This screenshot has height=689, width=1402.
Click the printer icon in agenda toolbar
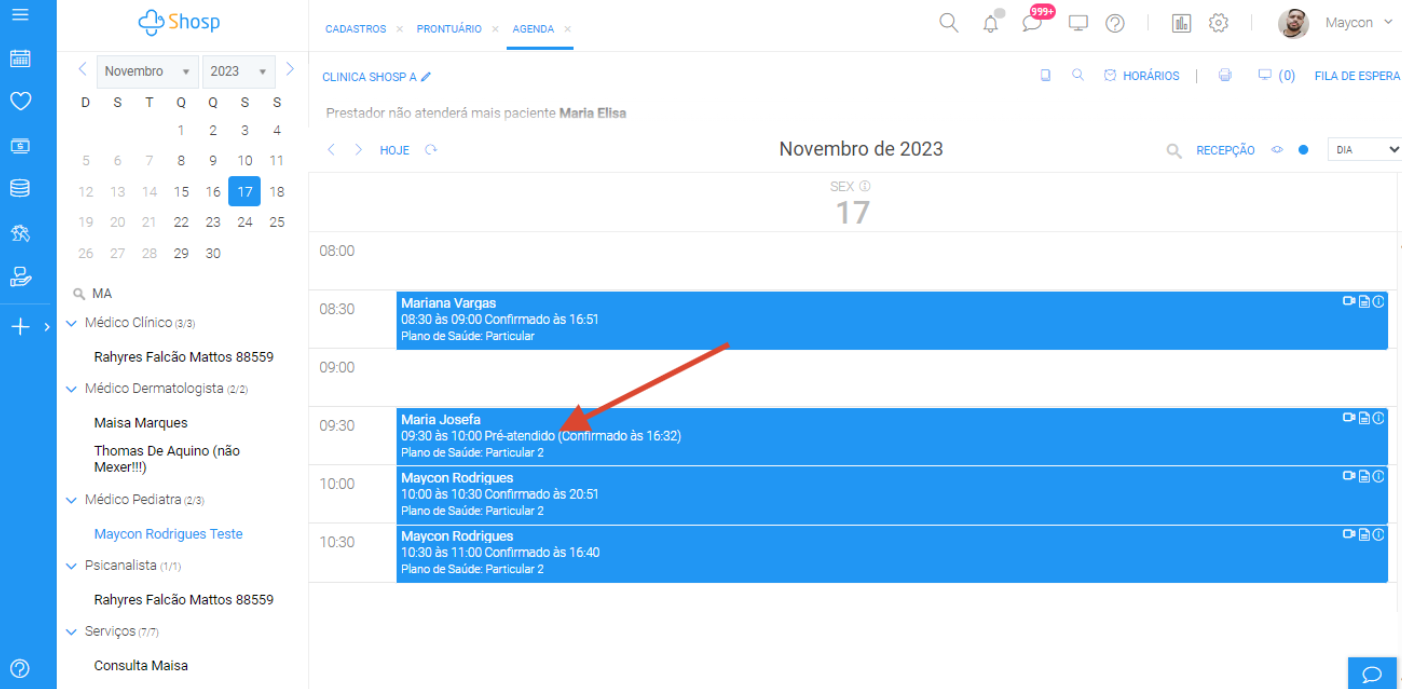pos(1225,76)
